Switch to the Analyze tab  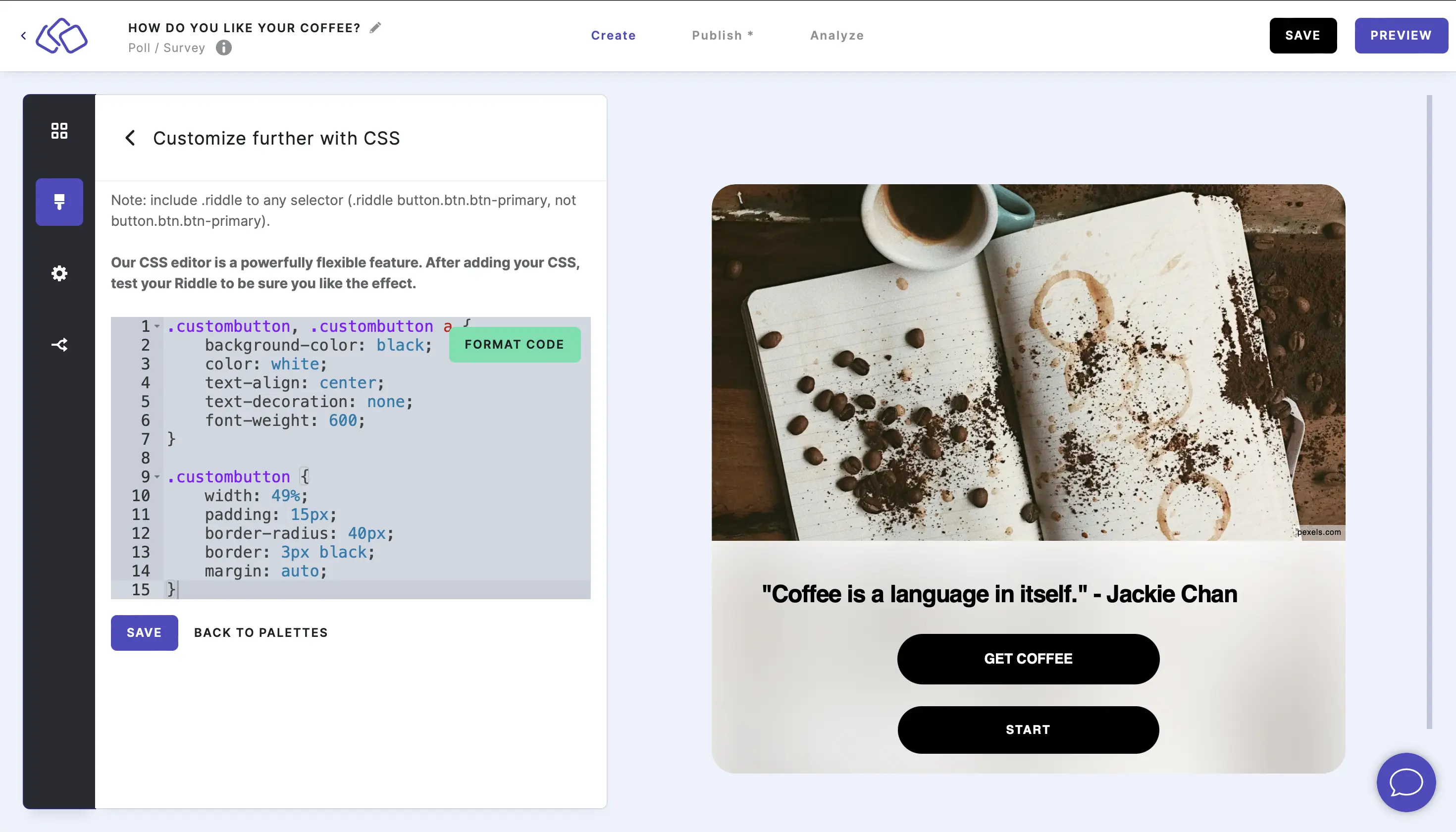tap(837, 35)
